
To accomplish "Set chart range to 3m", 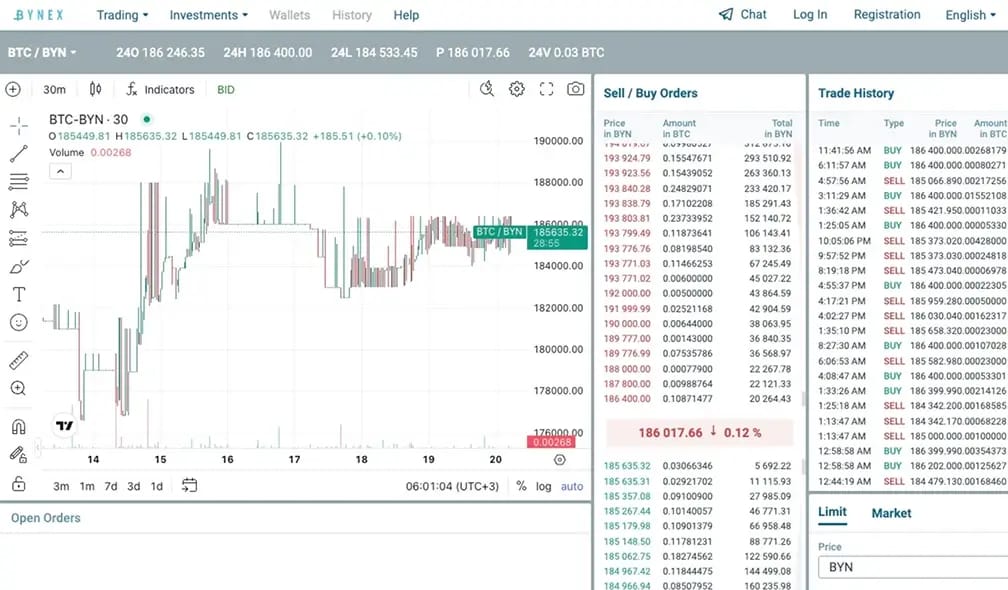I will [61, 486].
